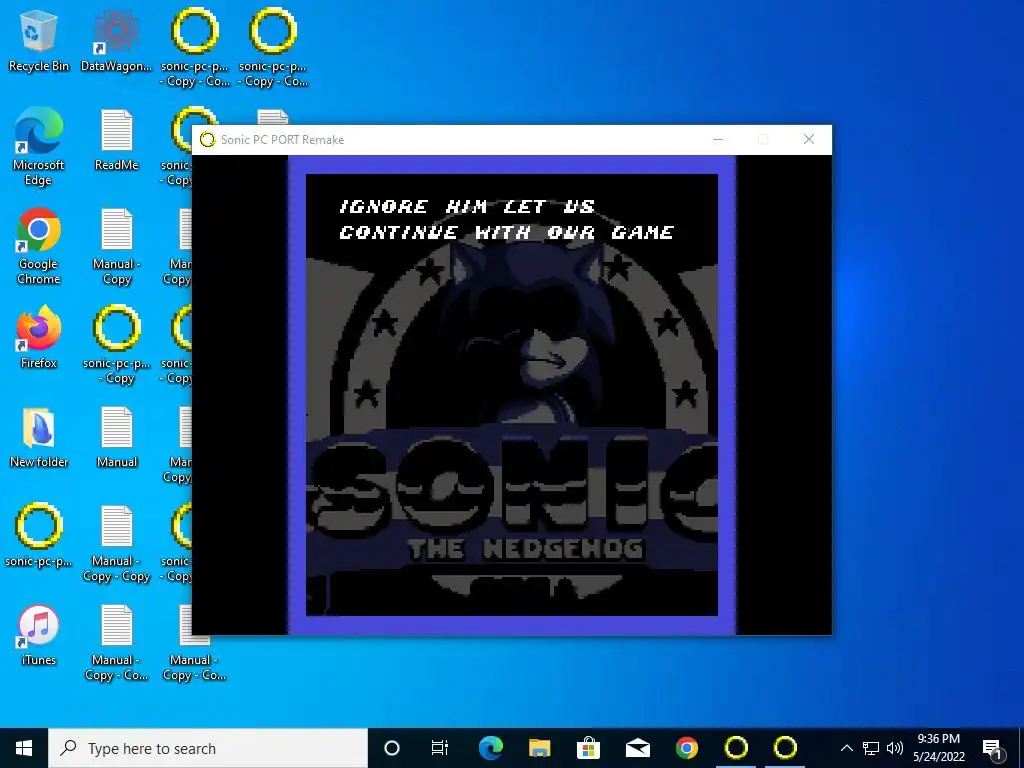The width and height of the screenshot is (1024, 768).
Task: Switch to the second Sonic ring taskbar app
Action: click(785, 748)
